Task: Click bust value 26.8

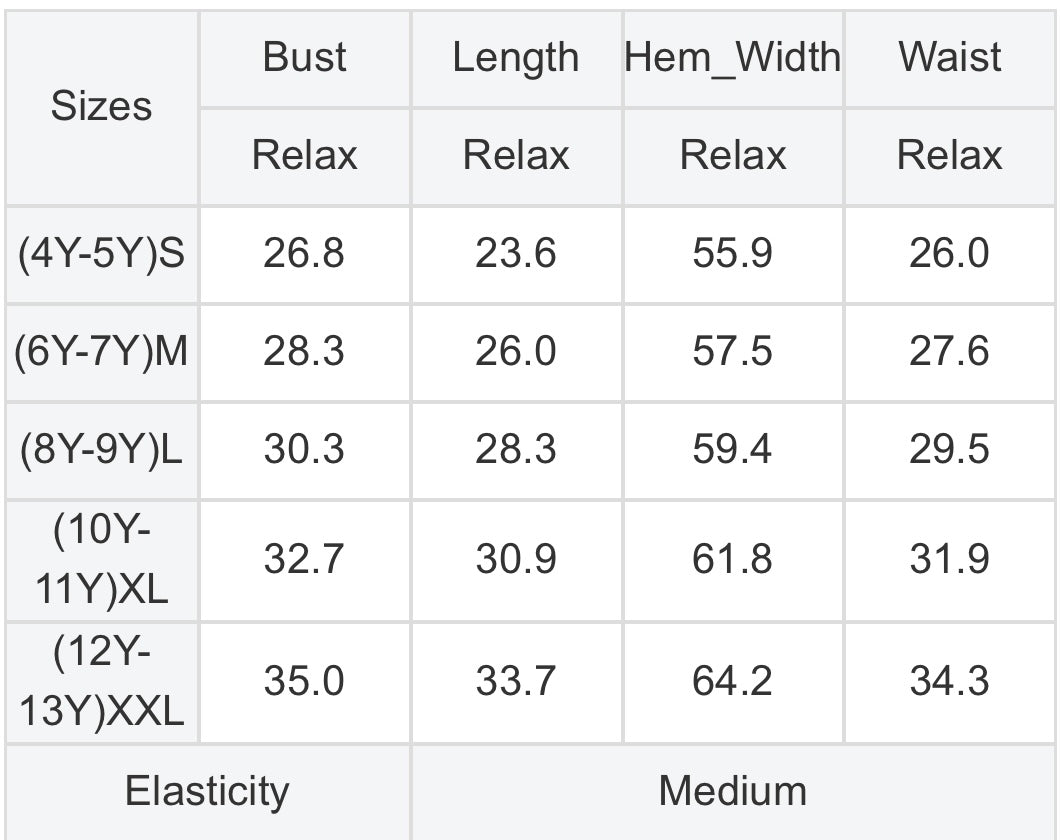Action: tap(304, 254)
